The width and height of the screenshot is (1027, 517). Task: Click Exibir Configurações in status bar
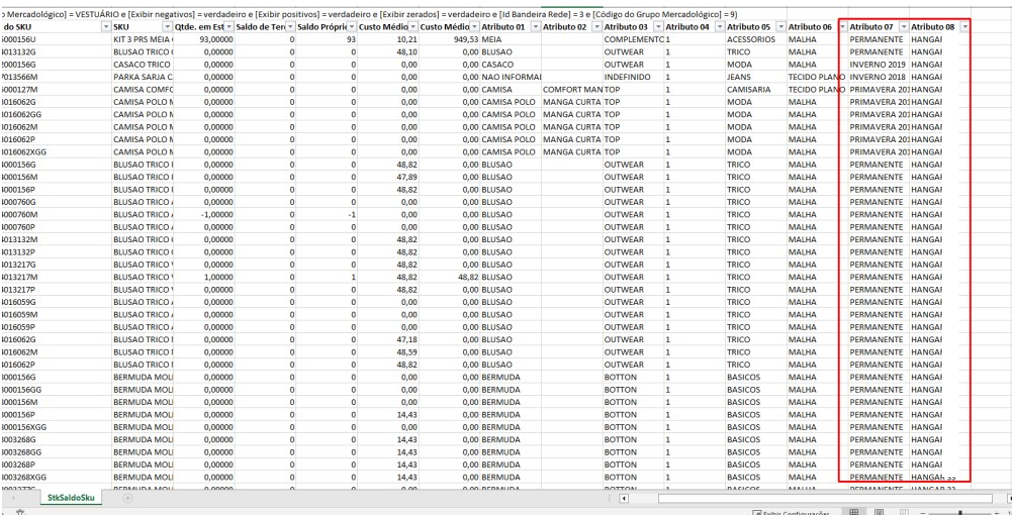[x=791, y=513]
